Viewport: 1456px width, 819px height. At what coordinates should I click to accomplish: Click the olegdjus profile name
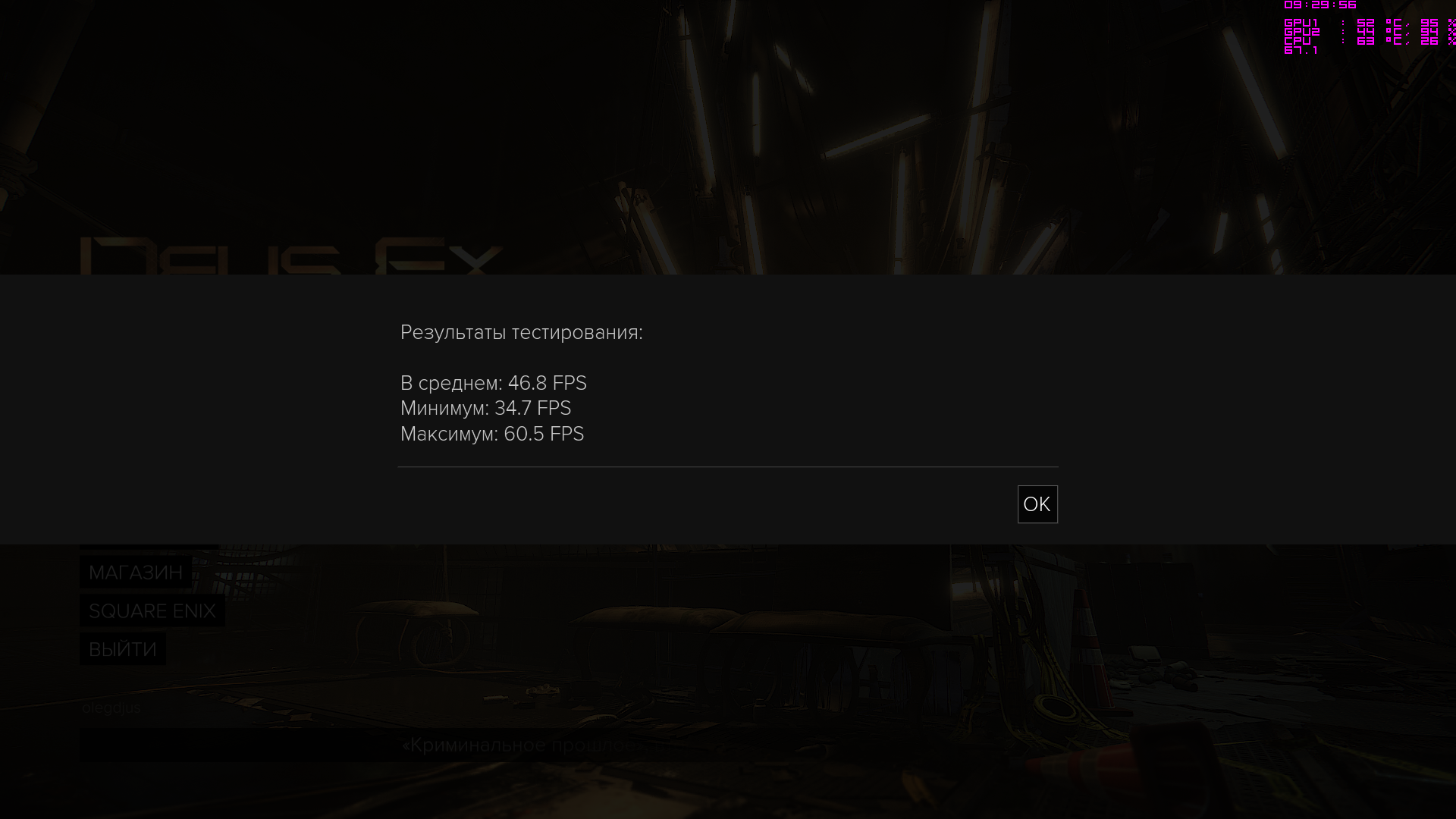pos(111,708)
